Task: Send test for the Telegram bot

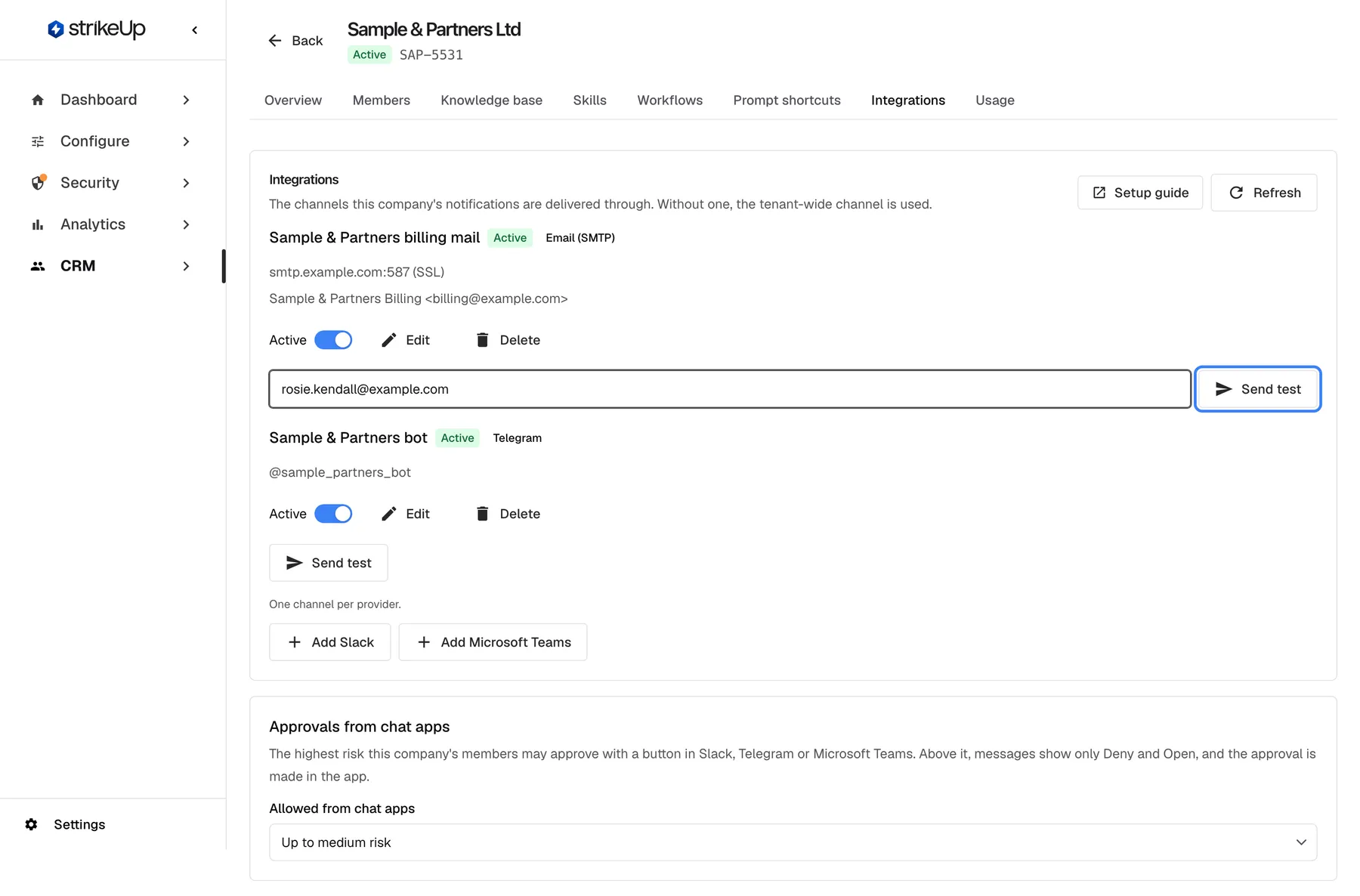Action: (x=329, y=563)
